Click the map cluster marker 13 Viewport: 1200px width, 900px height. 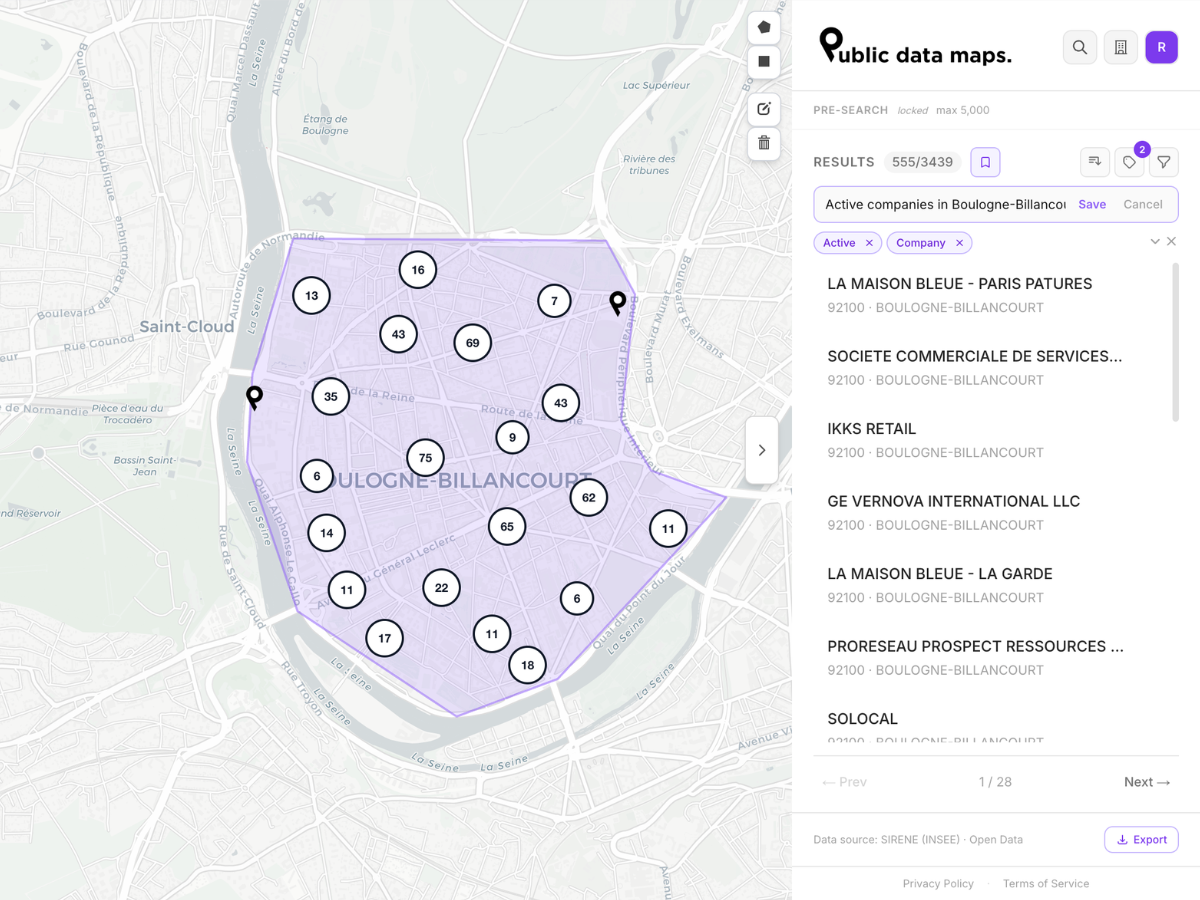click(312, 296)
